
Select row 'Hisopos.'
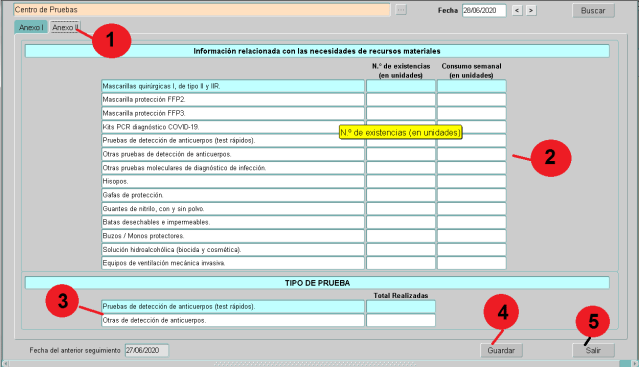click(233, 182)
